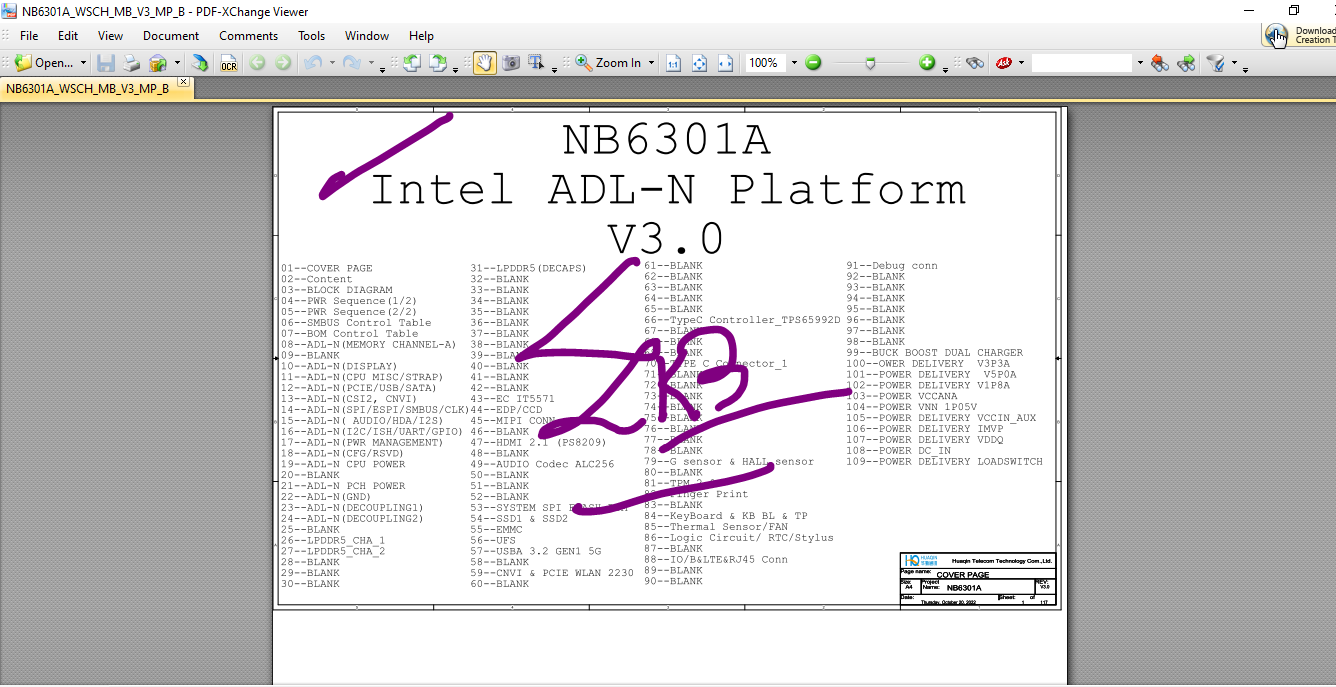
Task: Click '99--BUCK BOOST DUAL CHARGER' entry
Action: [934, 353]
